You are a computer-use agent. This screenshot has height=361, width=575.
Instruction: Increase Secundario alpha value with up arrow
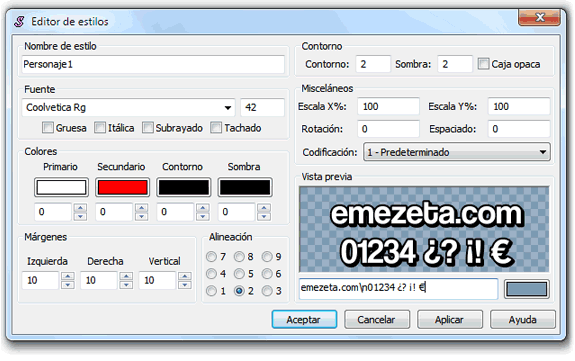click(142, 208)
